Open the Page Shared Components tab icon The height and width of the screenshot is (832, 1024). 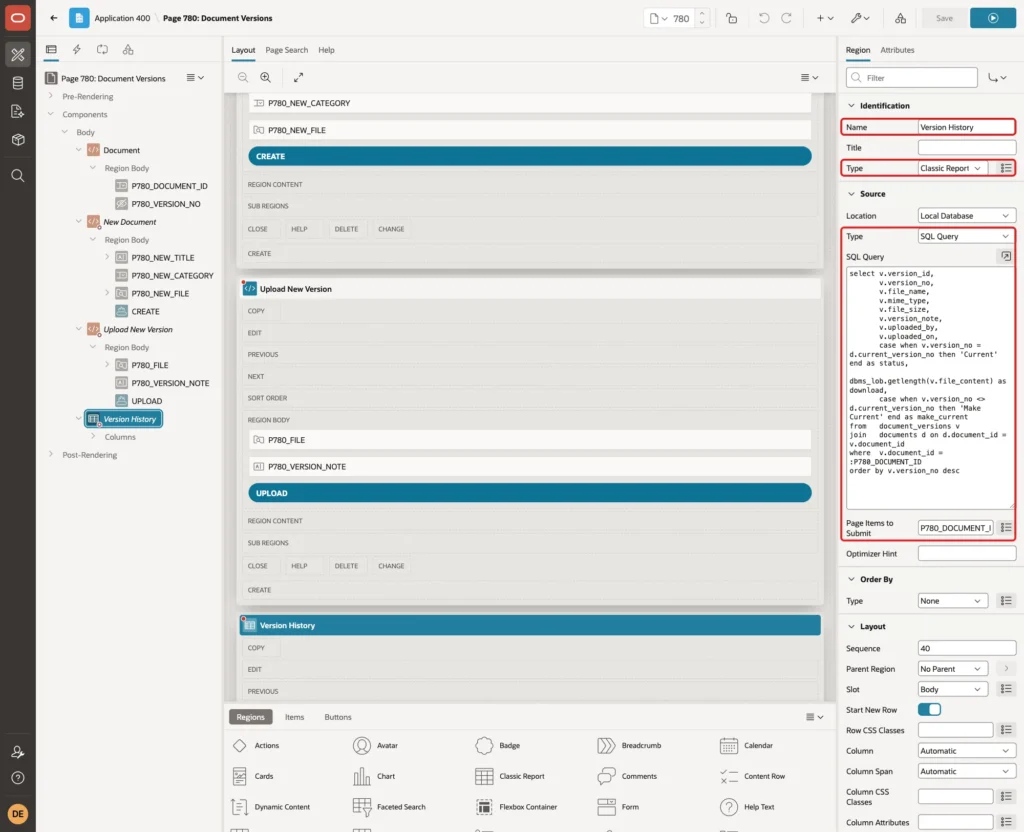point(128,50)
